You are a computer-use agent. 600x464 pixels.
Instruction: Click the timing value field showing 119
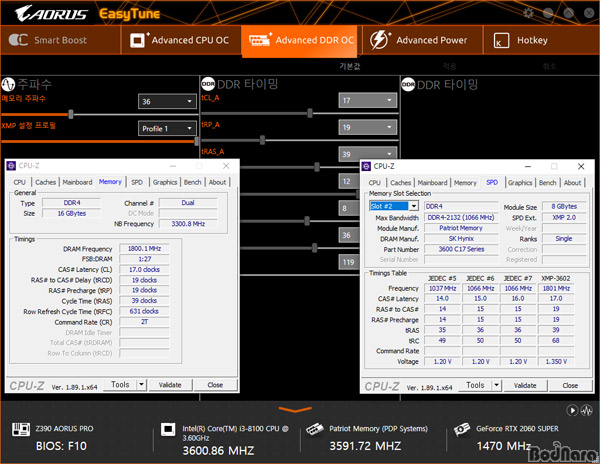(x=348, y=262)
